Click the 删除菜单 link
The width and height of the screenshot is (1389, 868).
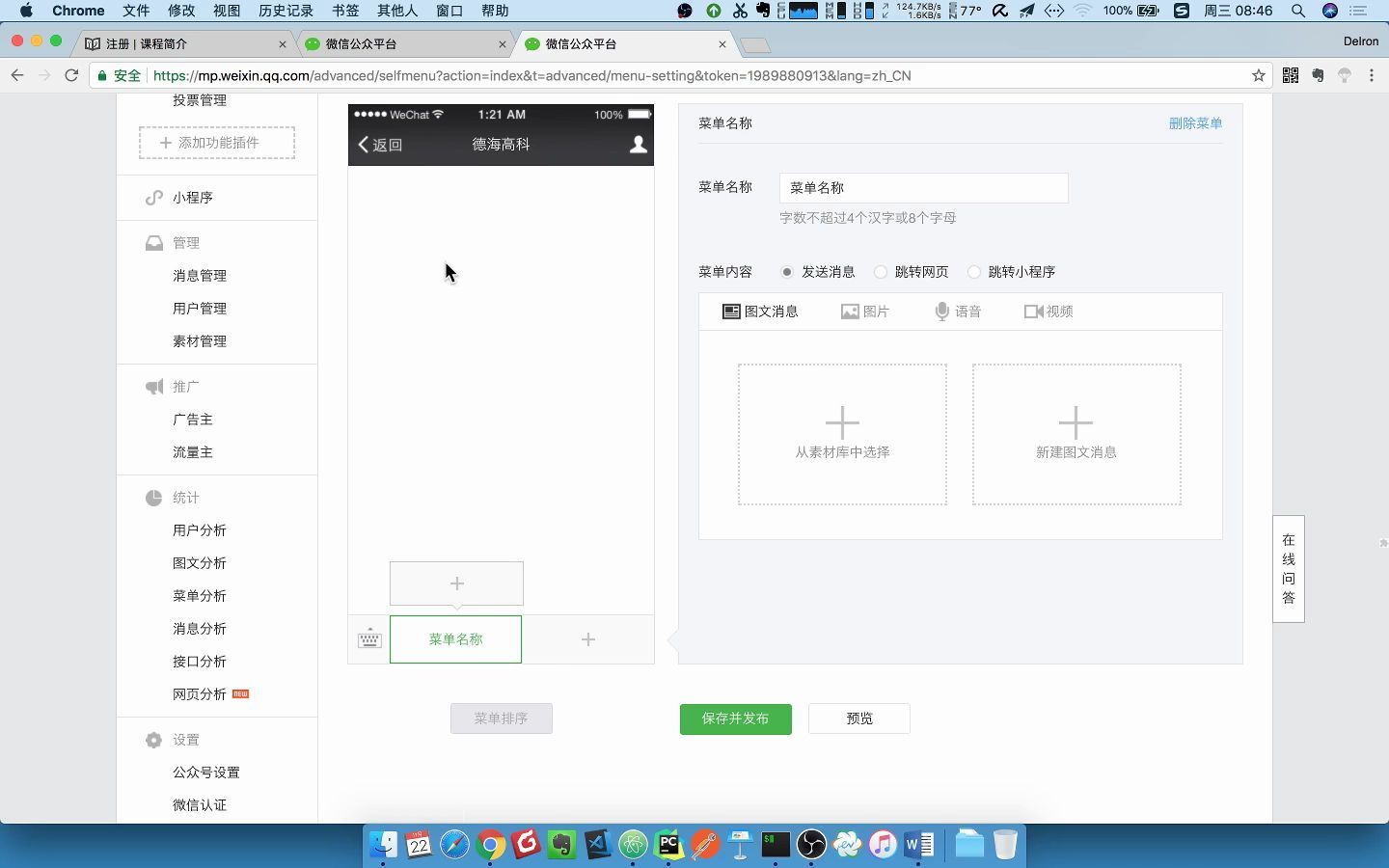[1195, 123]
